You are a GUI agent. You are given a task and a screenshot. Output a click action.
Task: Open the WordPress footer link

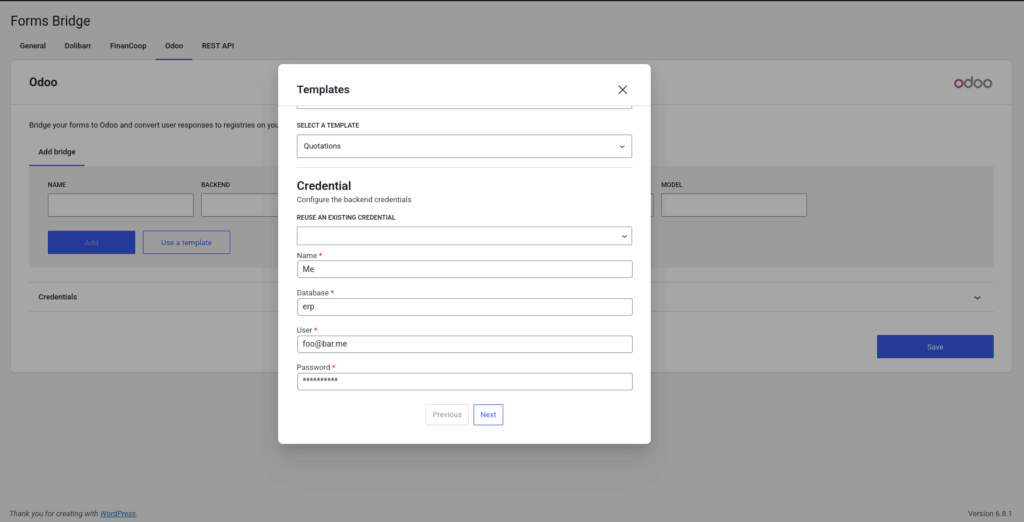point(118,514)
